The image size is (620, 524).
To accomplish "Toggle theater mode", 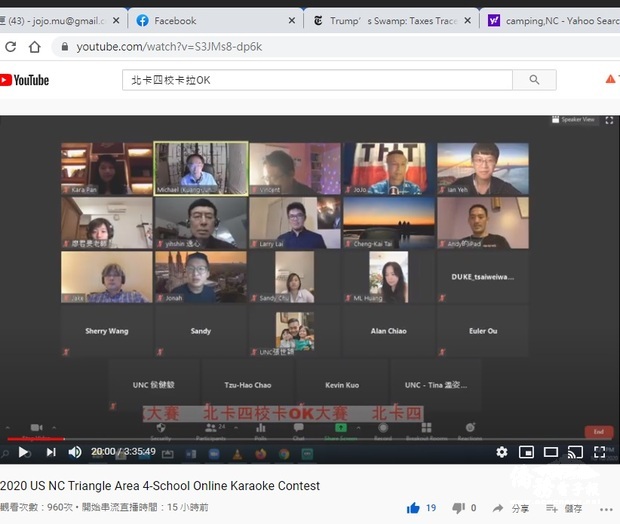I will point(551,452).
